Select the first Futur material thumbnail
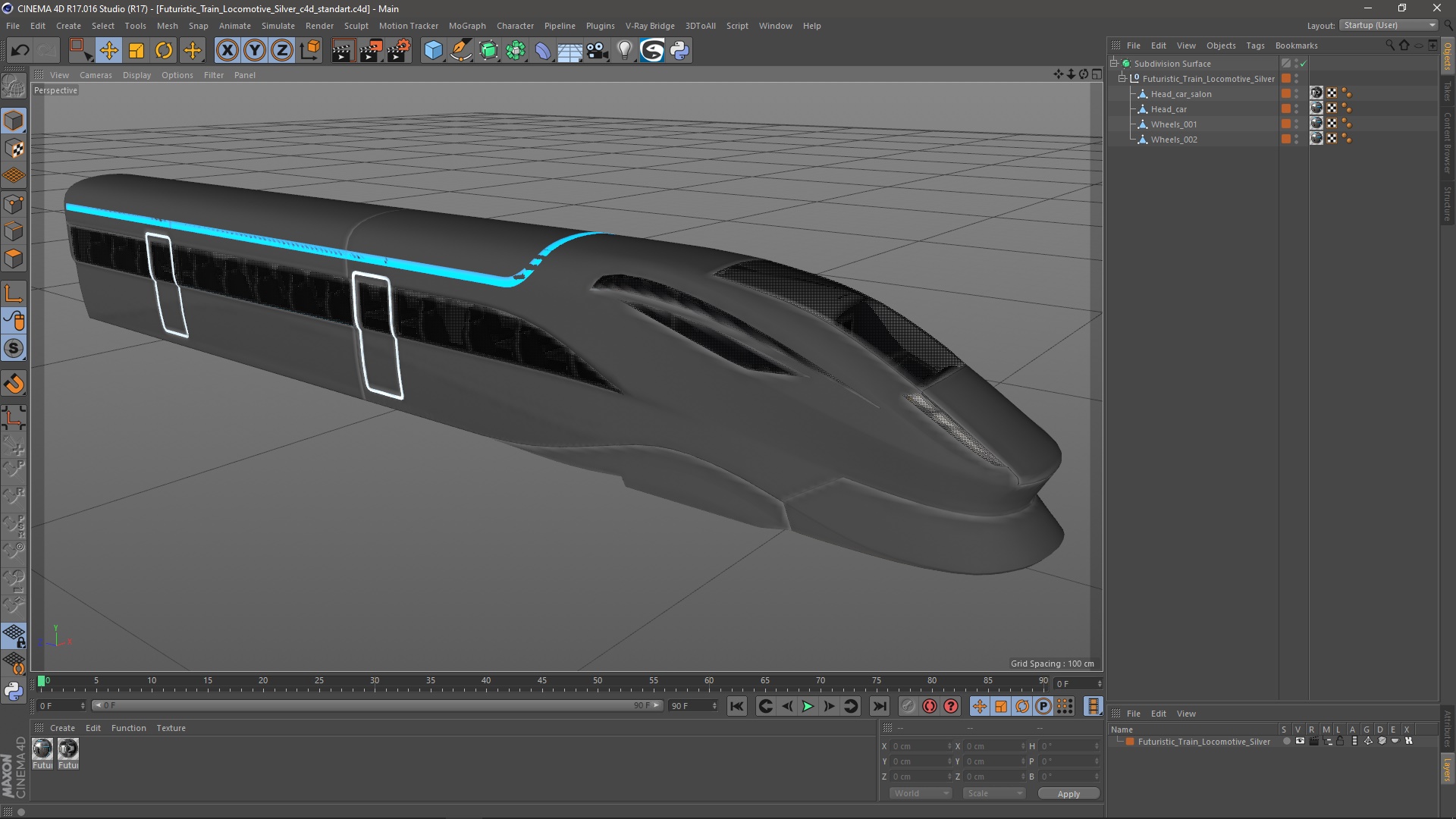The width and height of the screenshot is (1456, 819). 42,749
